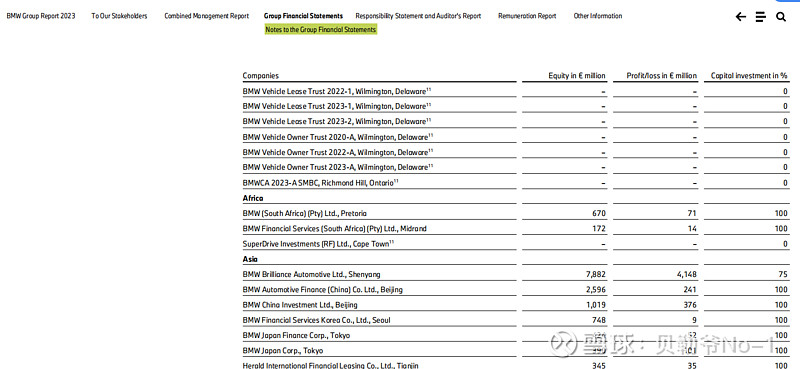Select BMW Vehicle Lease Trust 2022-1 row
Image resolution: width=800 pixels, height=369 pixels.
515,91
